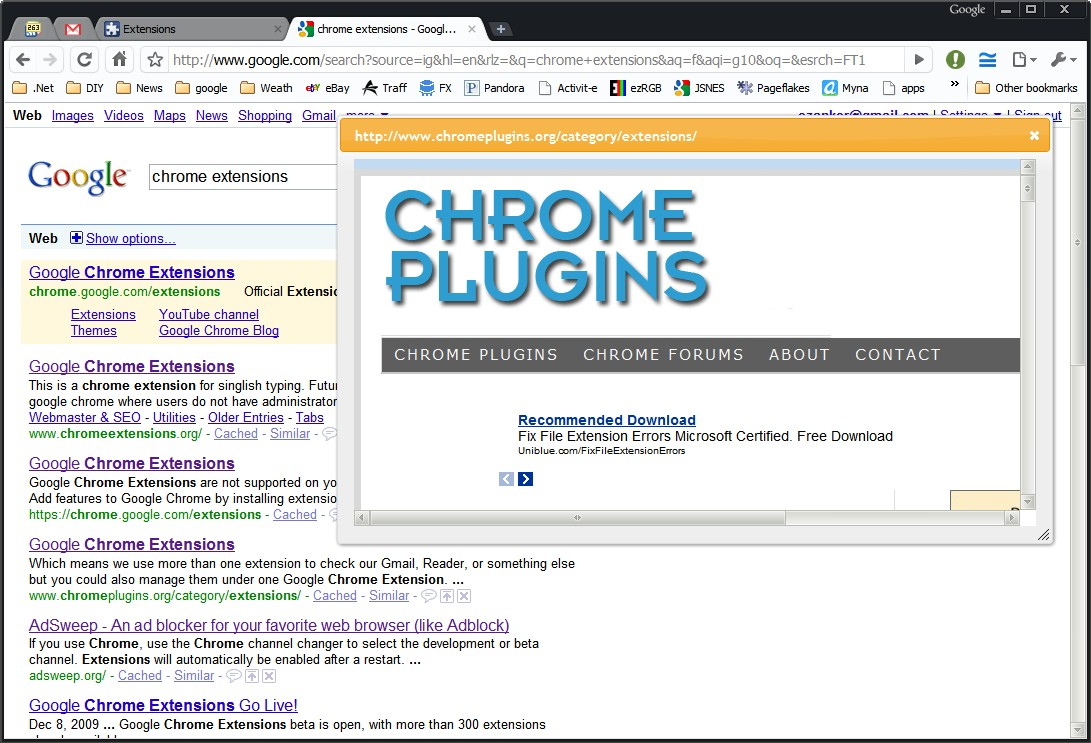The width and height of the screenshot is (1091, 743).
Task: Open the Recommended Download ad link
Action: (607, 420)
